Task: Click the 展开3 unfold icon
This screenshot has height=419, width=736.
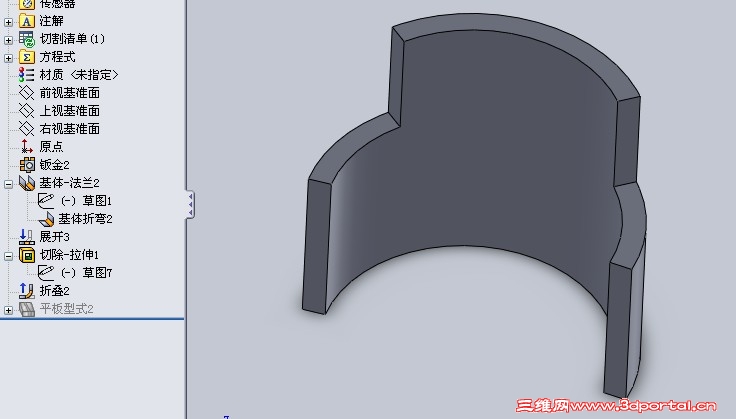Action: point(27,236)
